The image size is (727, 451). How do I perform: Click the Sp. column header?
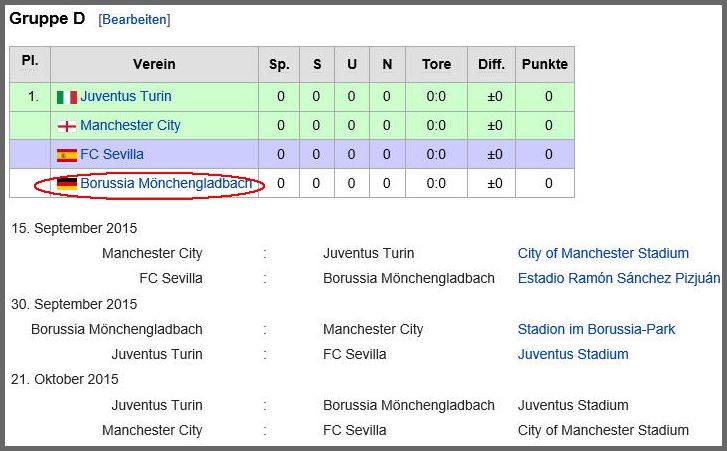[279, 64]
